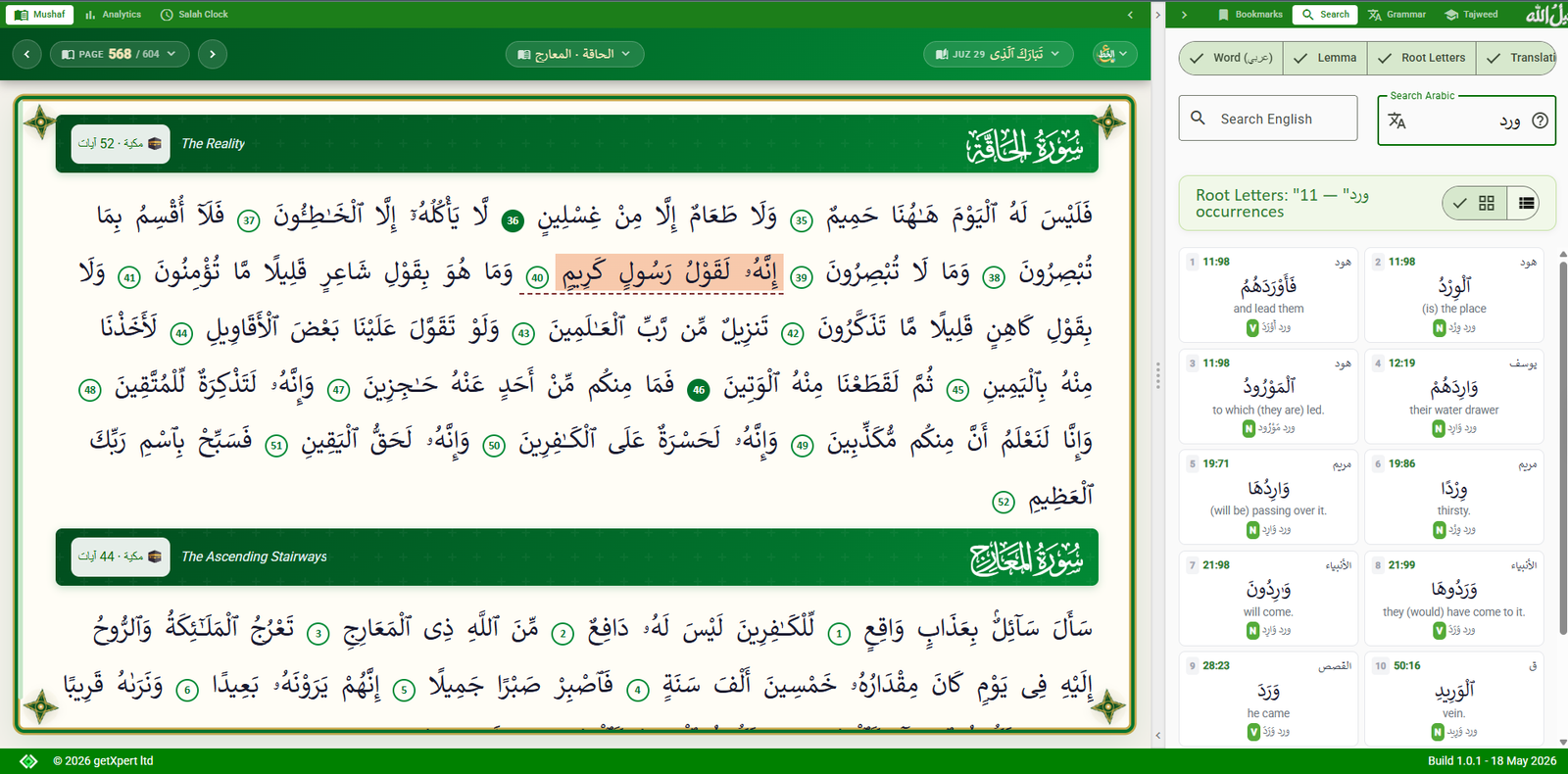The height and width of the screenshot is (774, 1568).
Task: Open the Salah Clock tab
Action: (x=194, y=15)
